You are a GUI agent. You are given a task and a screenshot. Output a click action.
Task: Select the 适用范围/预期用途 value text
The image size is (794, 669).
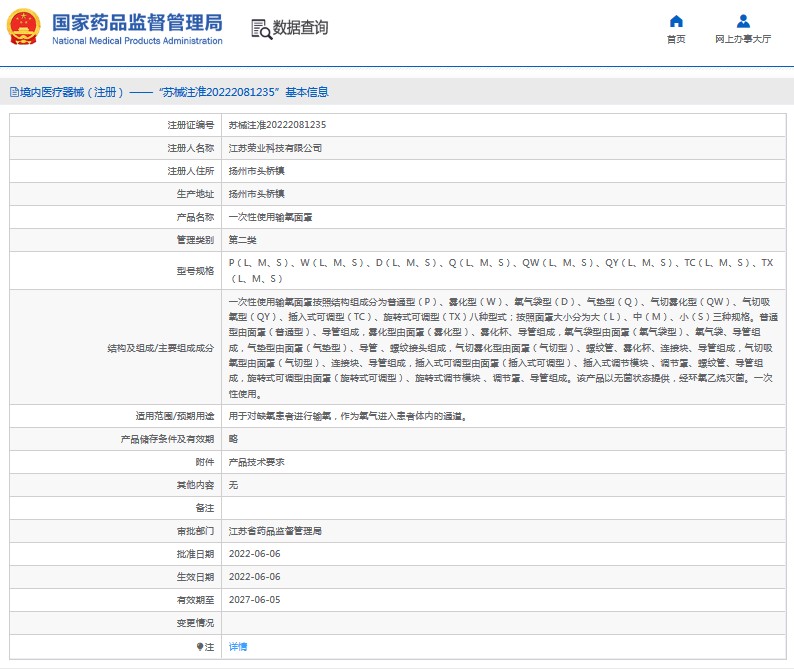click(x=348, y=416)
